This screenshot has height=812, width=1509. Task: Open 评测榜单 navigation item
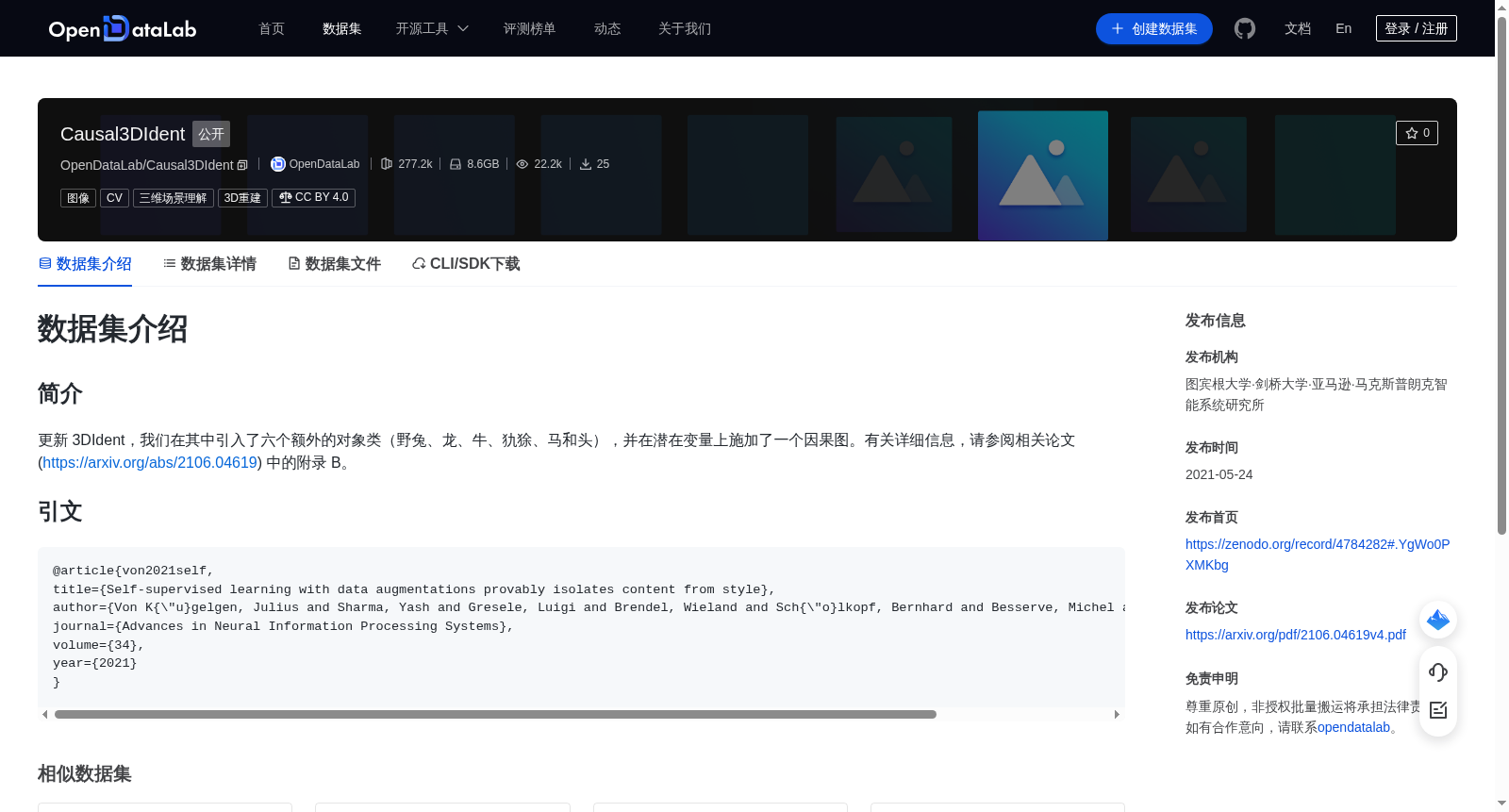pos(529,28)
